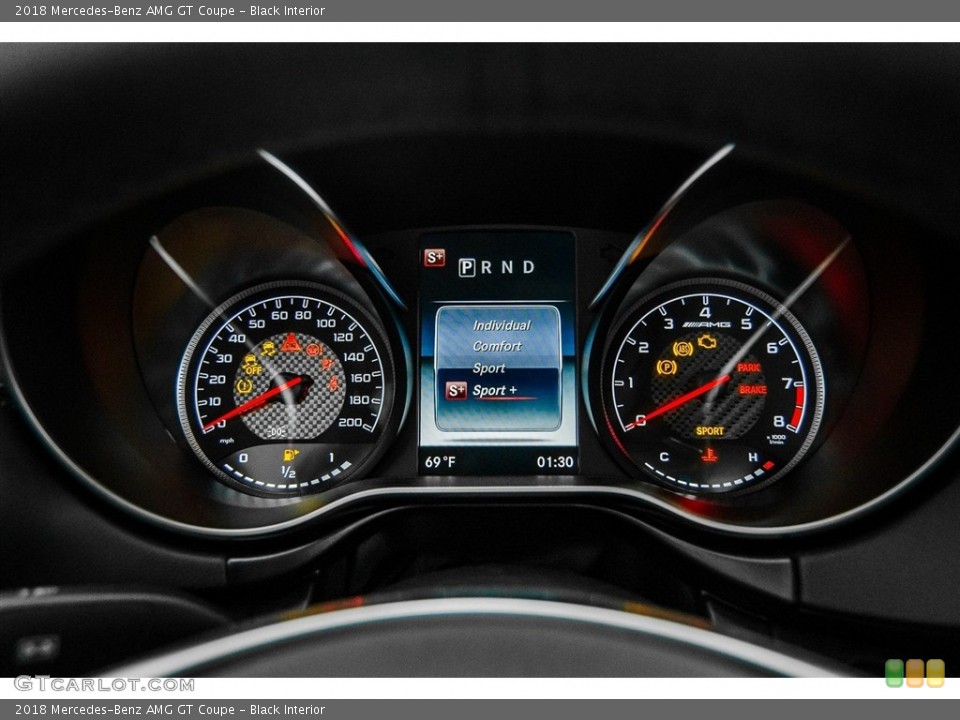This screenshot has width=960, height=720.
Task: Tap the yellow skidding car ESP light
Action: pyautogui.click(x=269, y=348)
